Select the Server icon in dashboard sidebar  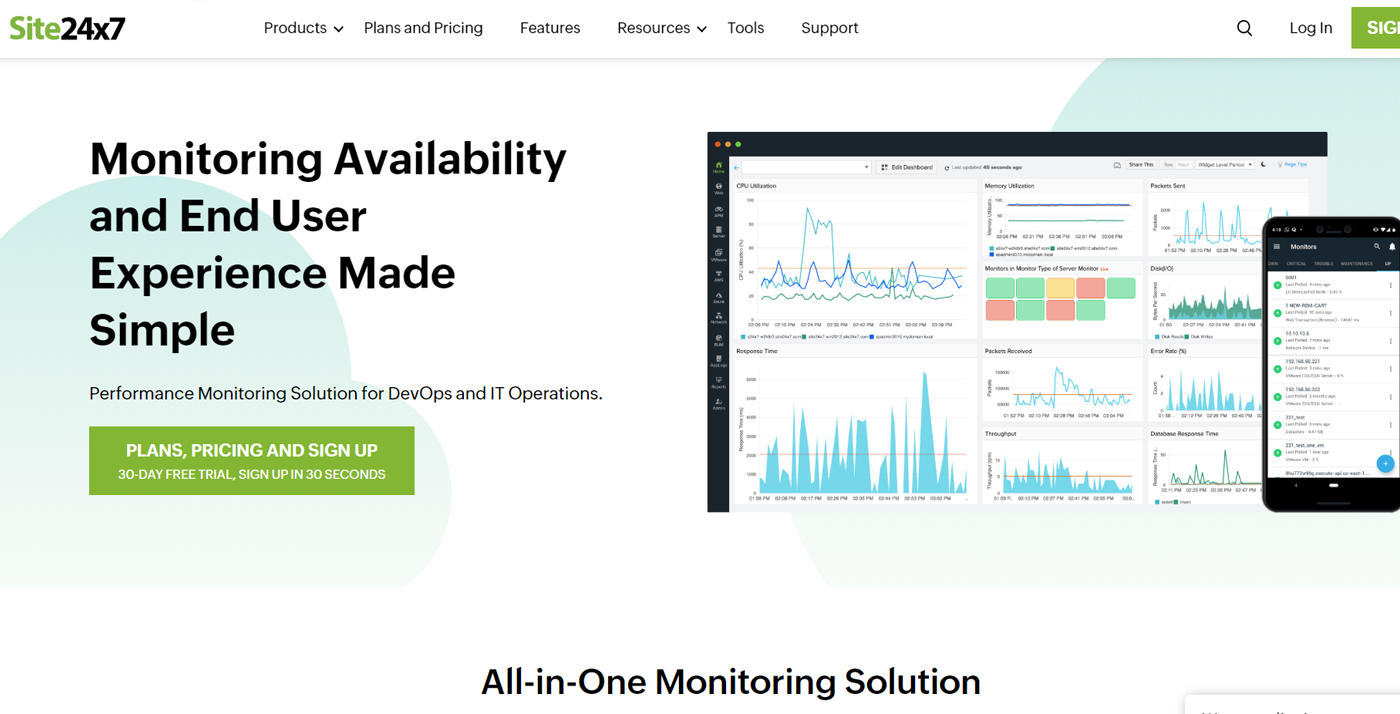pyautogui.click(x=718, y=232)
